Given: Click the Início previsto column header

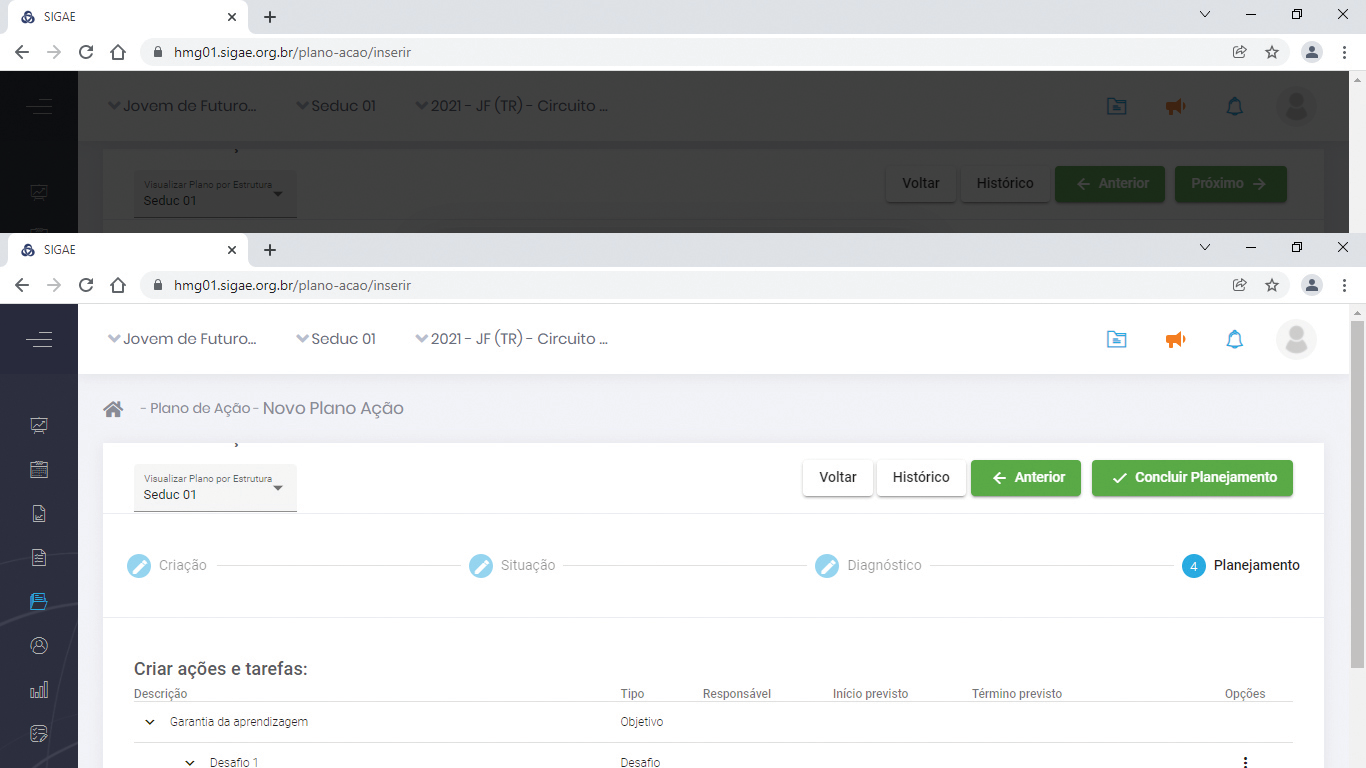Looking at the screenshot, I should click(870, 694).
